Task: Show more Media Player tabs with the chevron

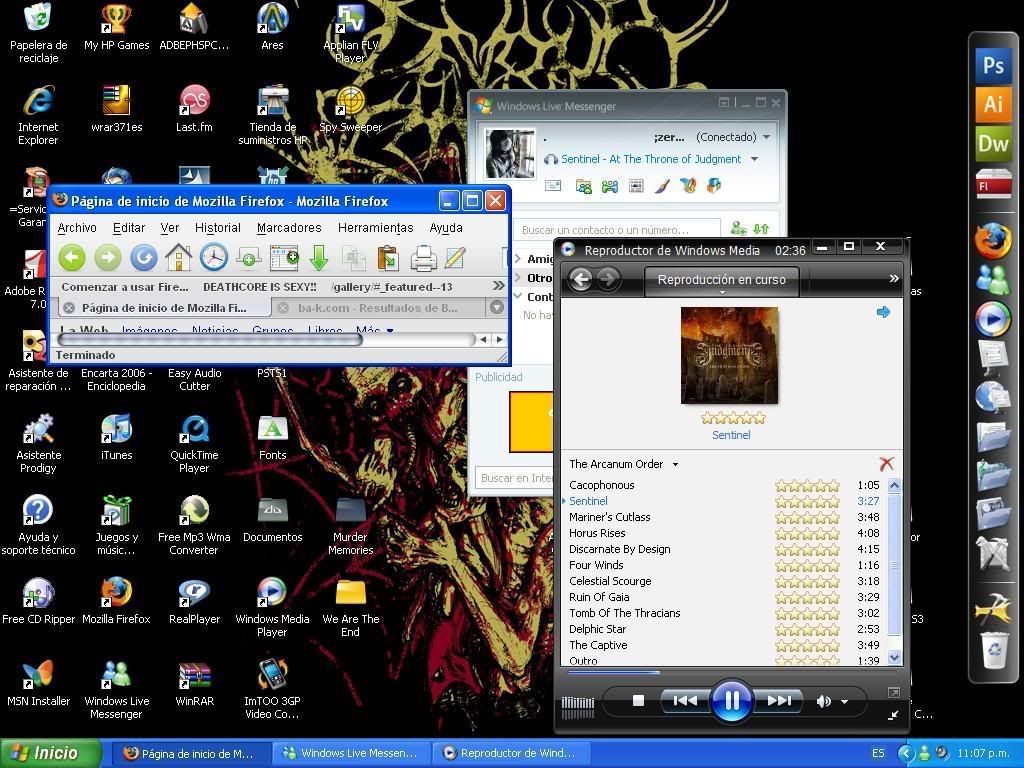Action: point(893,279)
